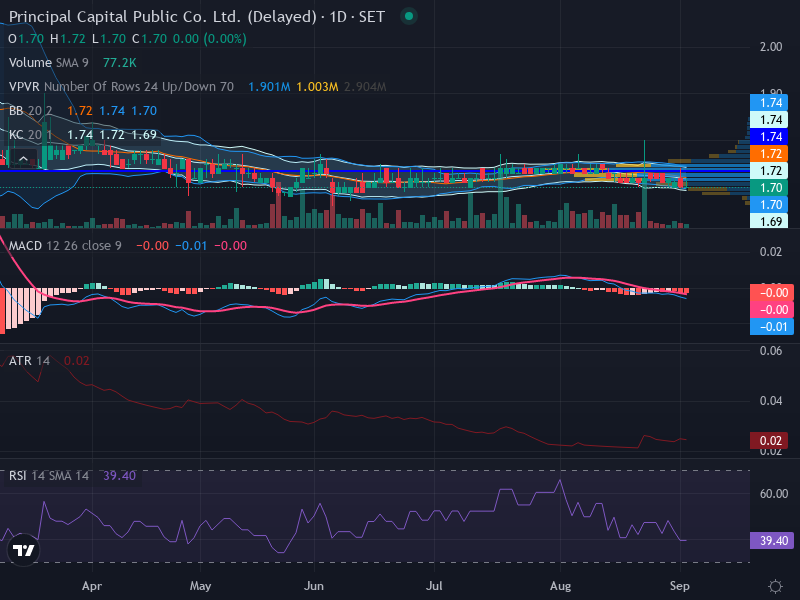Click the Jun label on time axis
The width and height of the screenshot is (800, 600).
(x=314, y=586)
